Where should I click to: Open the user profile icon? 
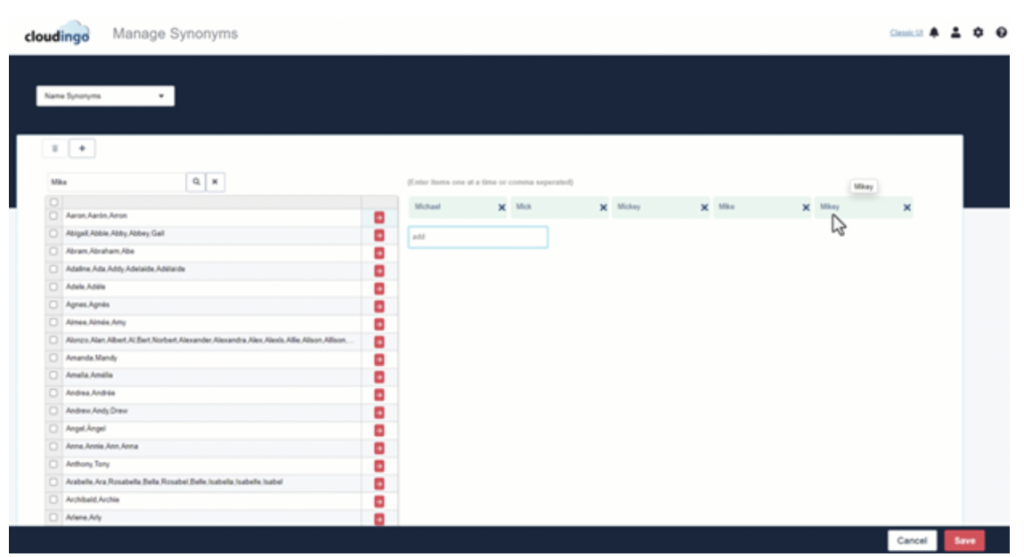(x=956, y=33)
